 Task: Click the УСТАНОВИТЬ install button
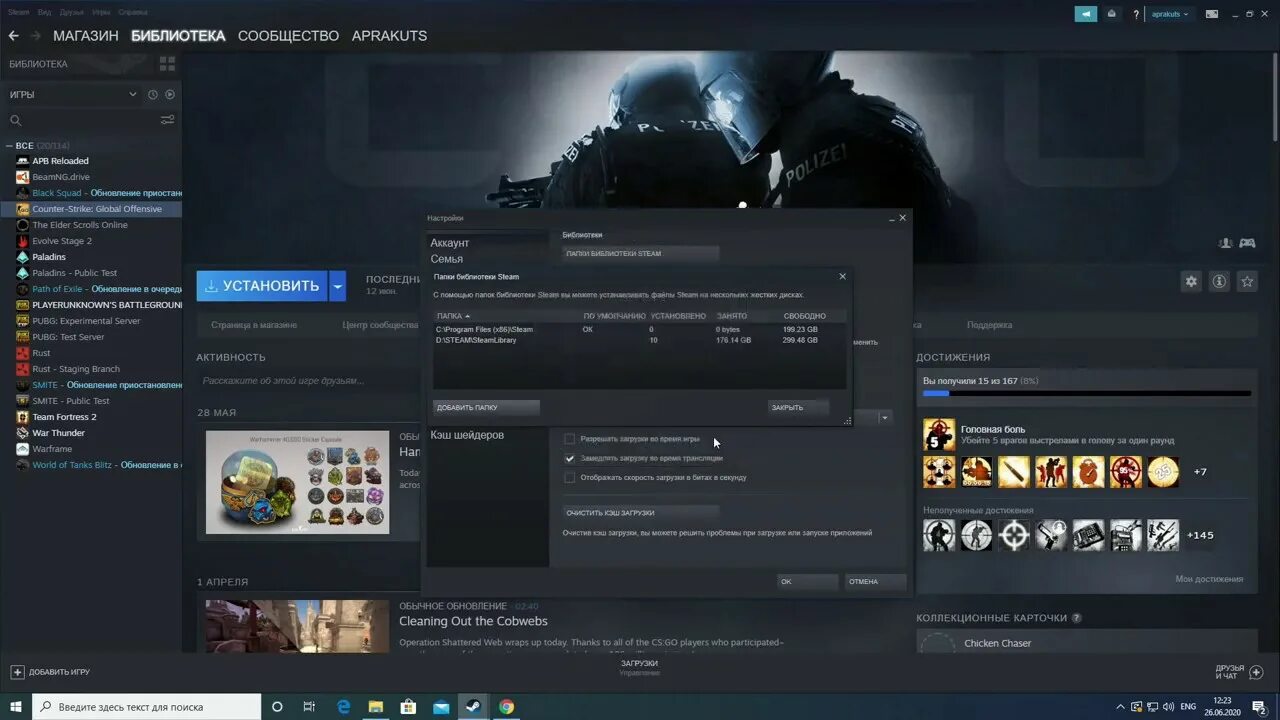click(x=262, y=286)
